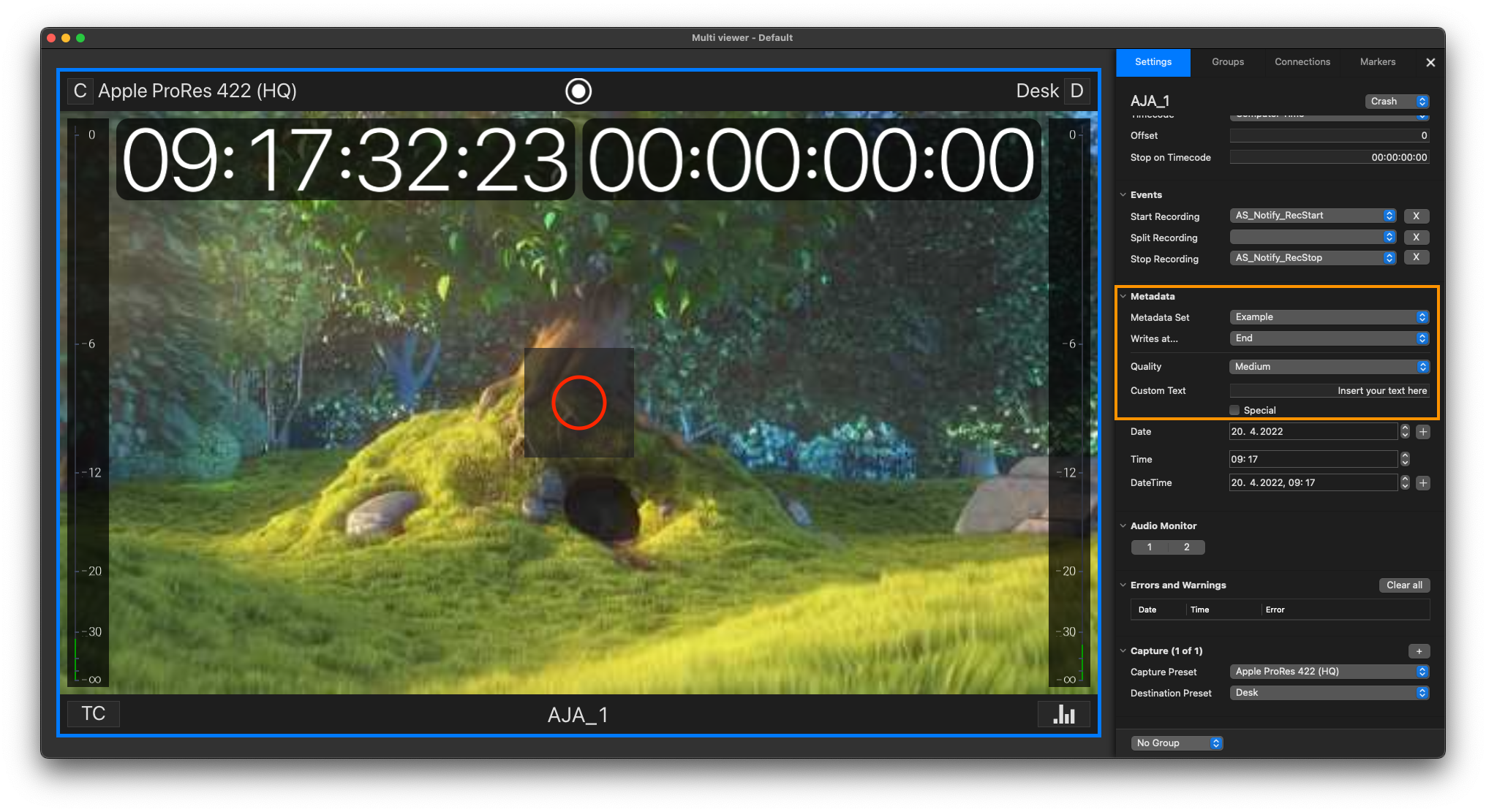The image size is (1486, 812).
Task: Switch to the Markers tab
Action: pos(1378,62)
